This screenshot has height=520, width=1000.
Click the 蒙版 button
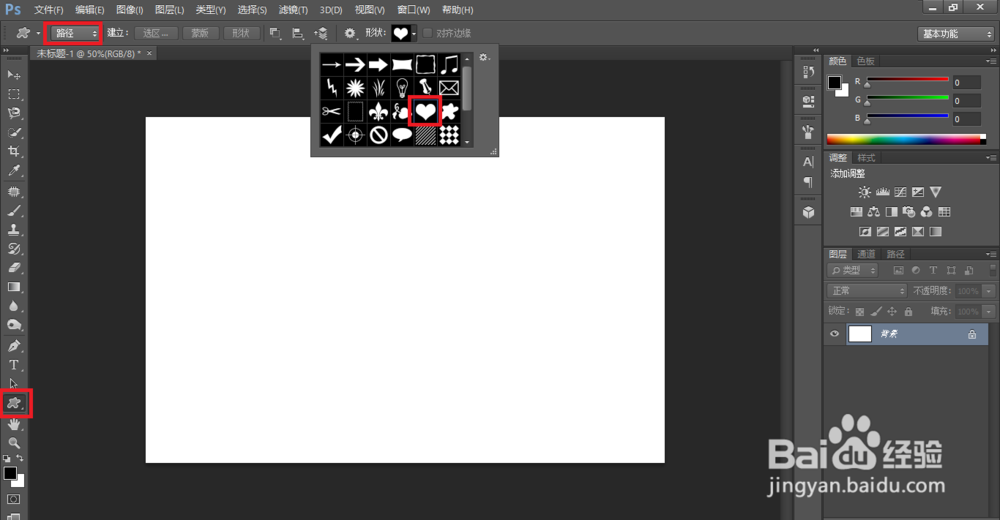pyautogui.click(x=200, y=33)
